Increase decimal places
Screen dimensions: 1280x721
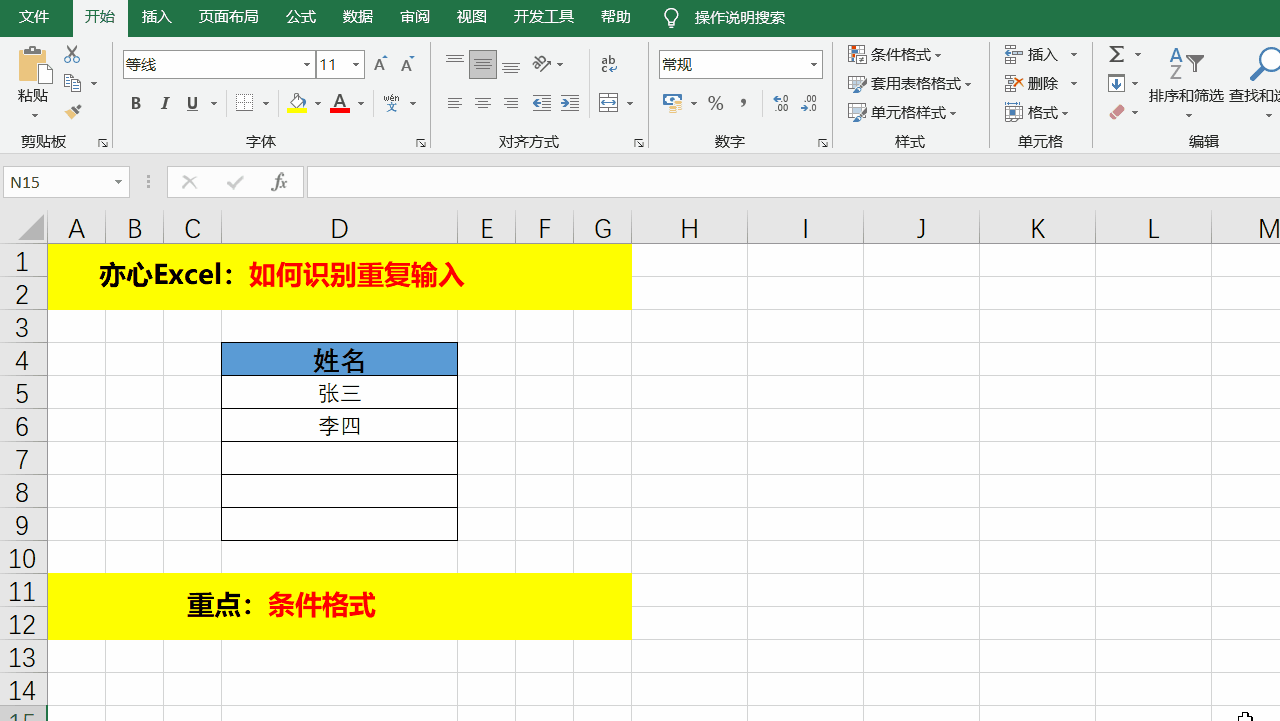tap(781, 103)
